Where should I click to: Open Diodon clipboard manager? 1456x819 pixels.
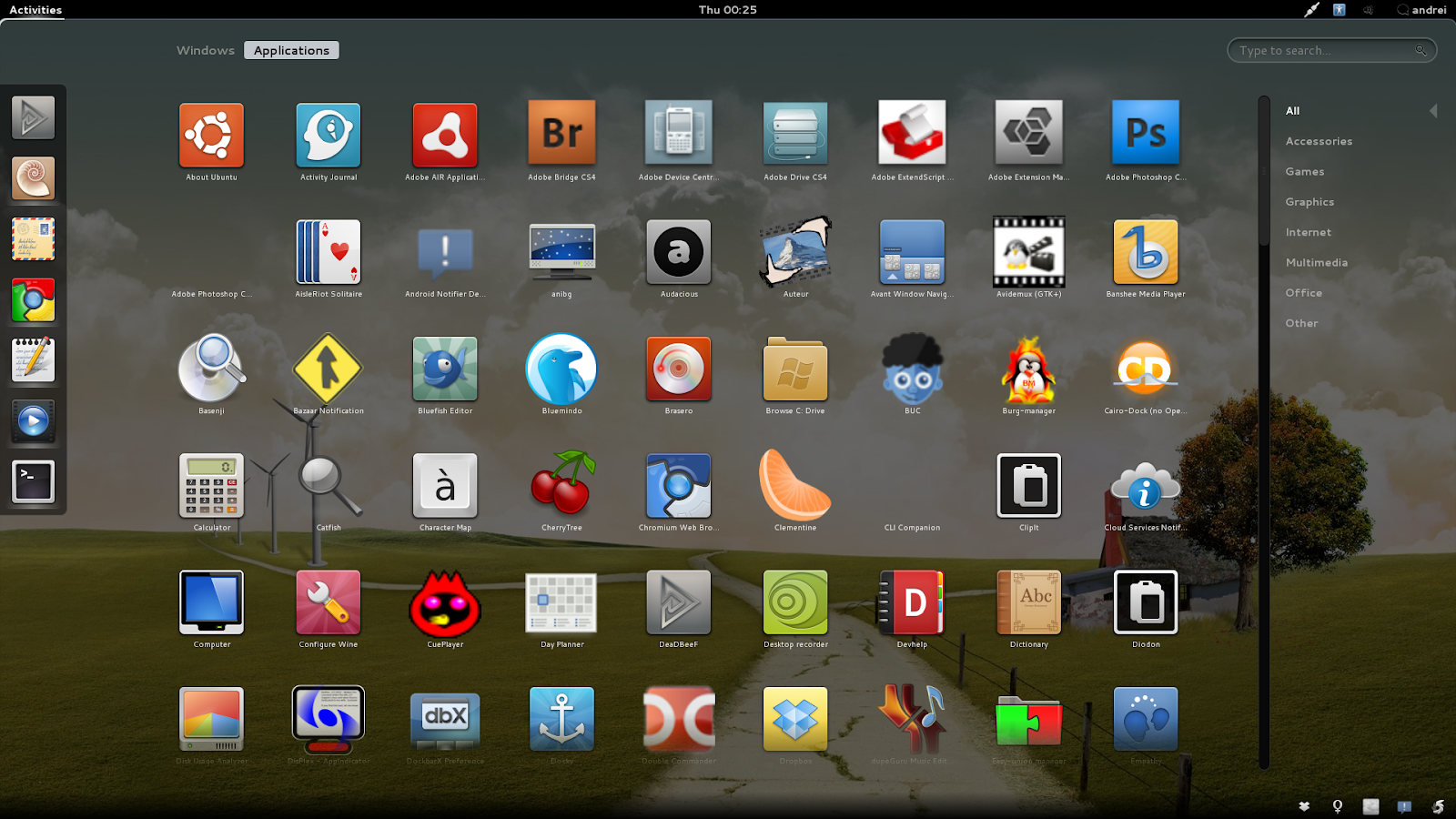[1146, 602]
